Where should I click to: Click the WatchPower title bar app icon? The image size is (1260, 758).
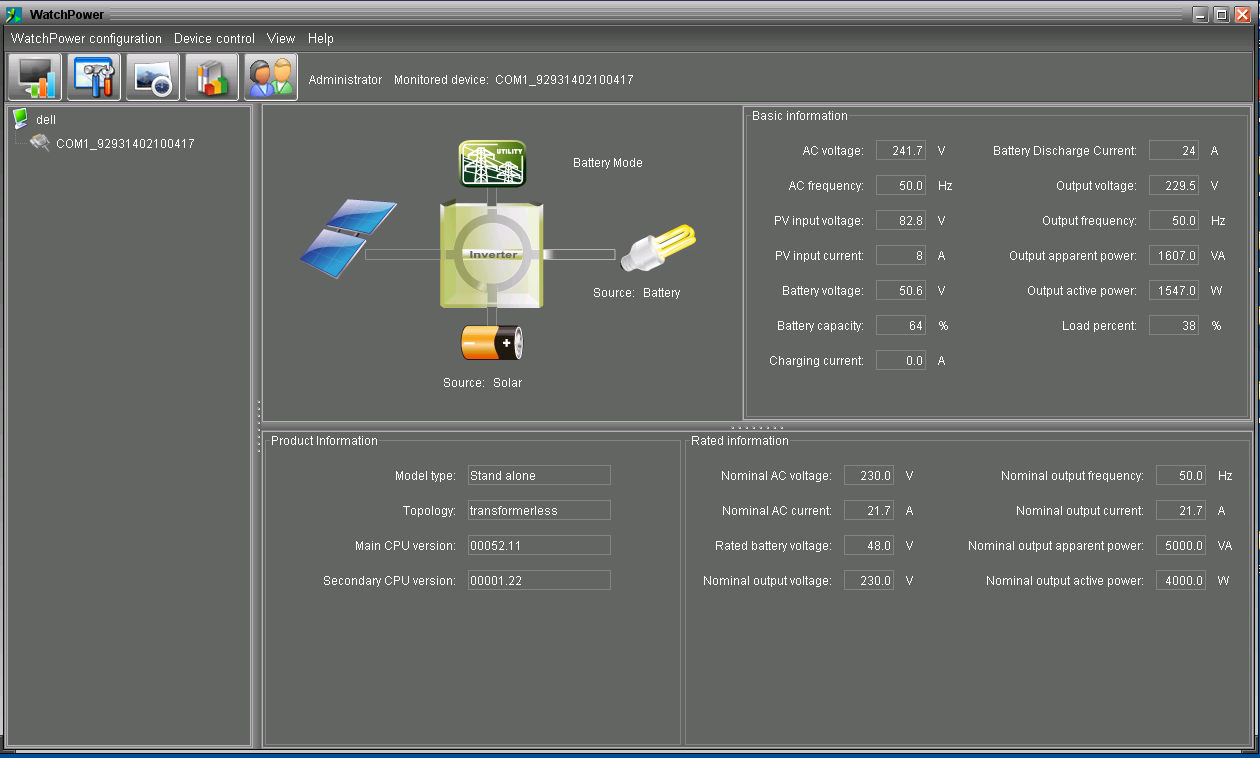pos(14,14)
